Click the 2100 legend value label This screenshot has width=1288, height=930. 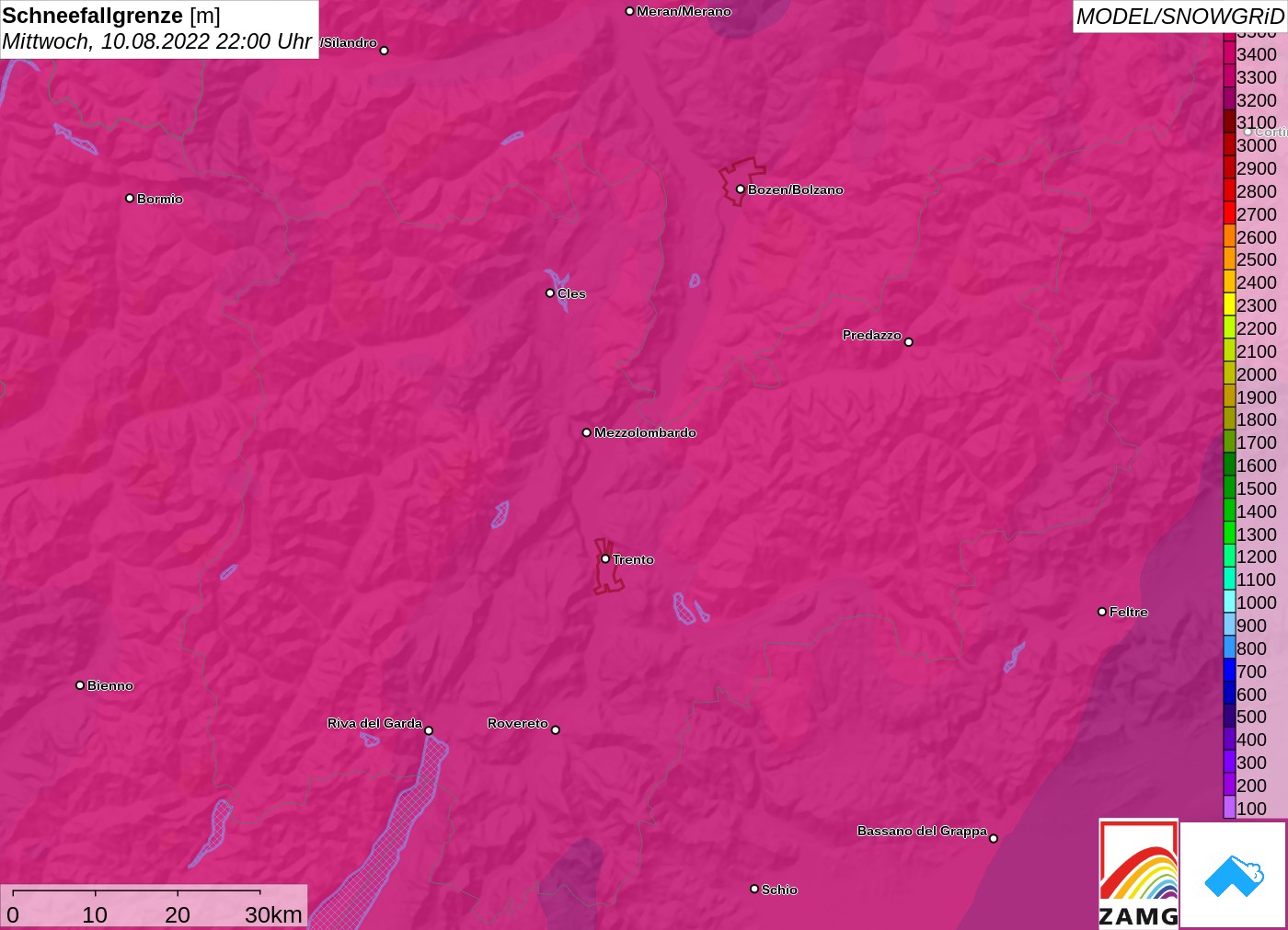tap(1257, 351)
